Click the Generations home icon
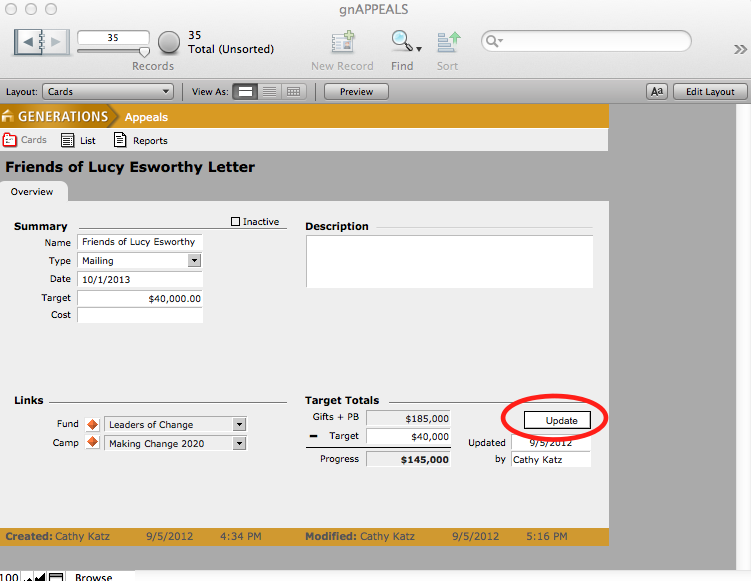Image resolution: width=751 pixels, height=581 pixels. (x=9, y=117)
